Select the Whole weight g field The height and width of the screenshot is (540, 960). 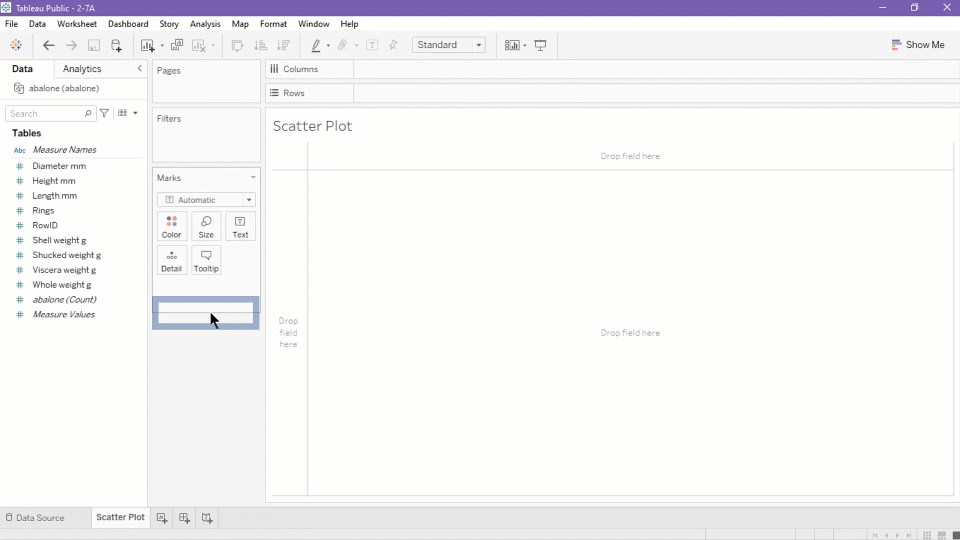tap(62, 285)
